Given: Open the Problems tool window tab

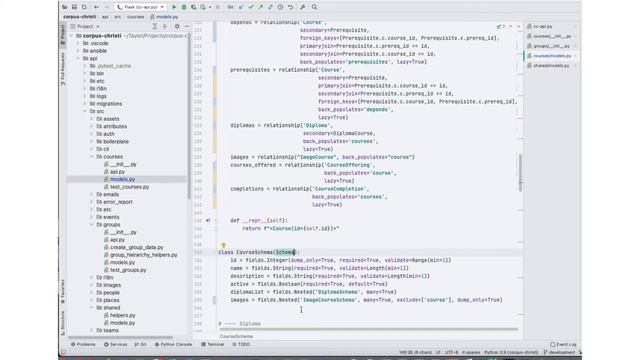Looking at the screenshot, I should coord(83,344).
